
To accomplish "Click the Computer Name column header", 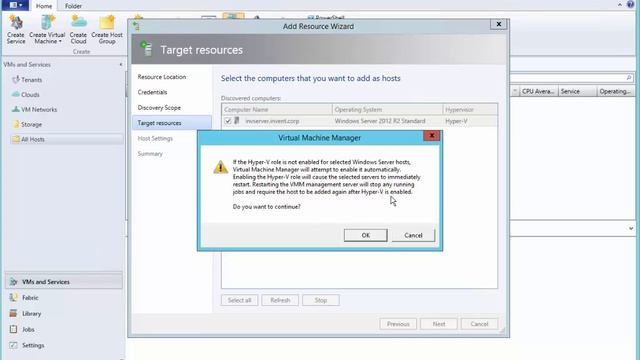I will click(x=277, y=109).
